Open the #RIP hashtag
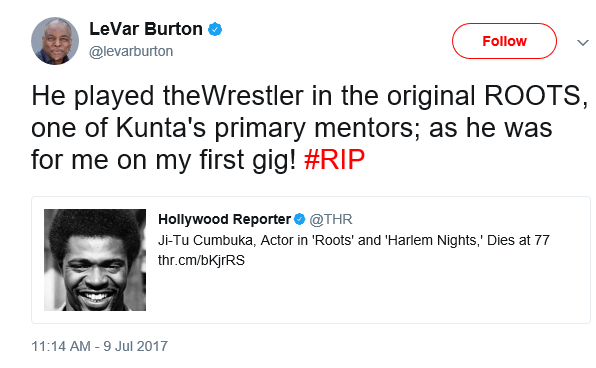This screenshot has height=368, width=596. 334,159
